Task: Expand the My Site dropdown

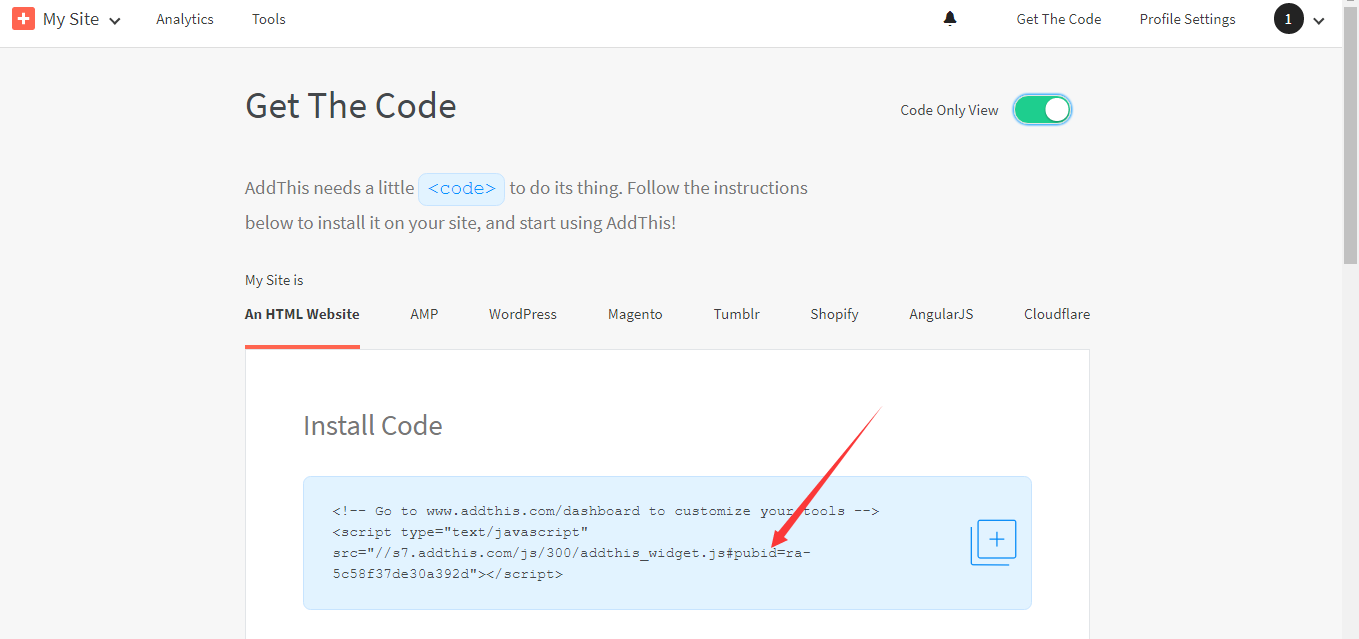Action: coord(82,19)
